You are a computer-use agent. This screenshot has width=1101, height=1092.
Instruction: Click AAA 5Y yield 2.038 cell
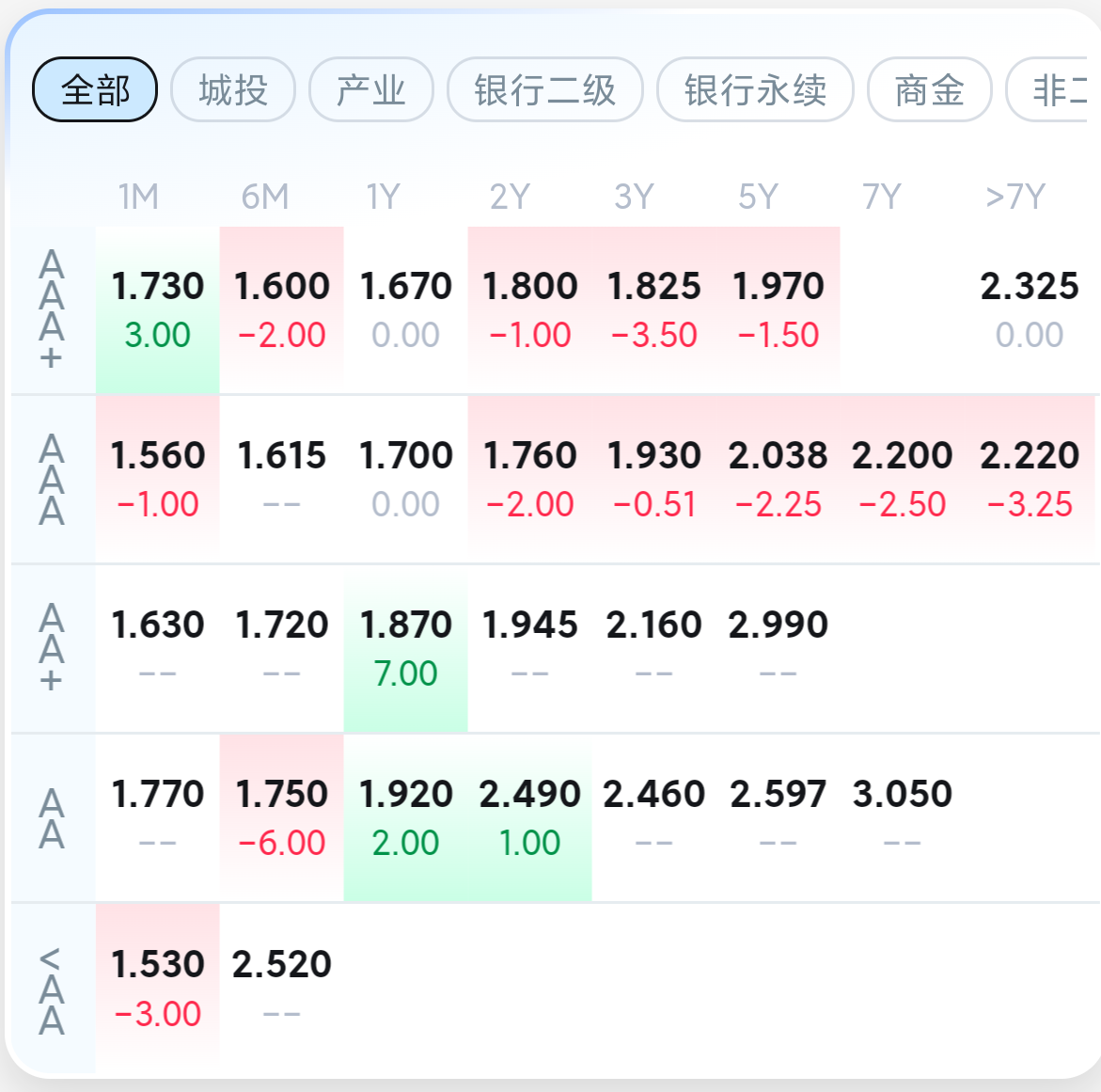coord(778,479)
